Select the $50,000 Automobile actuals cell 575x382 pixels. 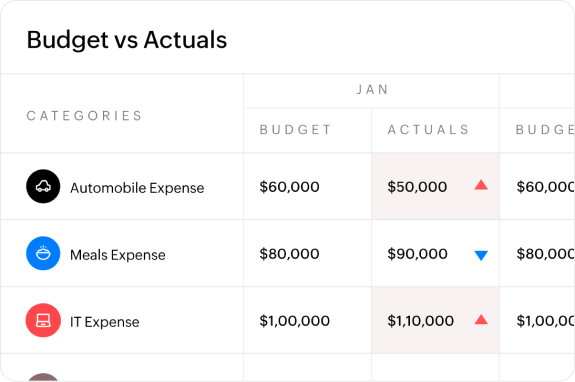(x=435, y=186)
